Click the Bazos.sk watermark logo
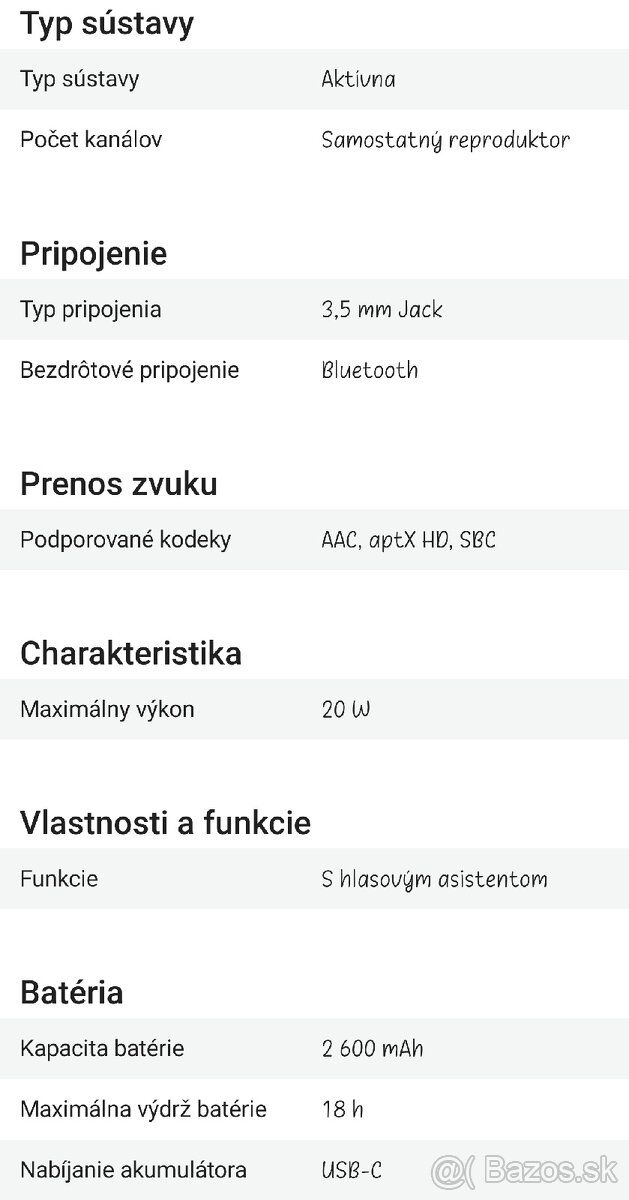Screen dimensions: 629x1200 click(524, 1168)
